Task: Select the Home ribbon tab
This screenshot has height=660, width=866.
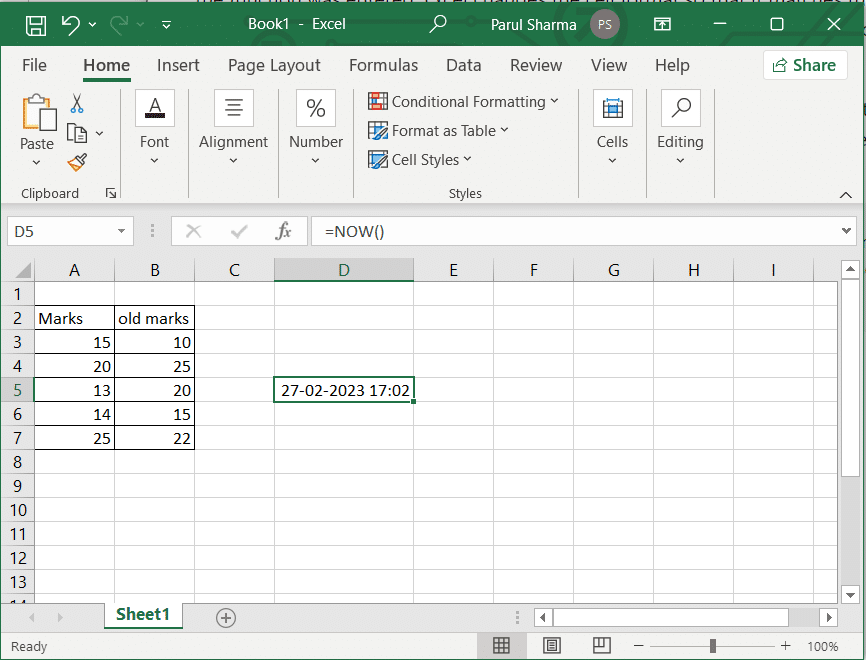Action: [107, 65]
